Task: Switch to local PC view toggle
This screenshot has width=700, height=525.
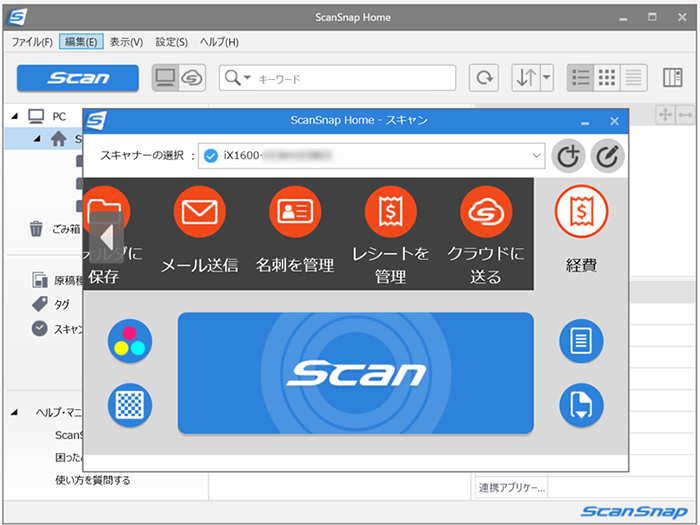Action: [165, 78]
